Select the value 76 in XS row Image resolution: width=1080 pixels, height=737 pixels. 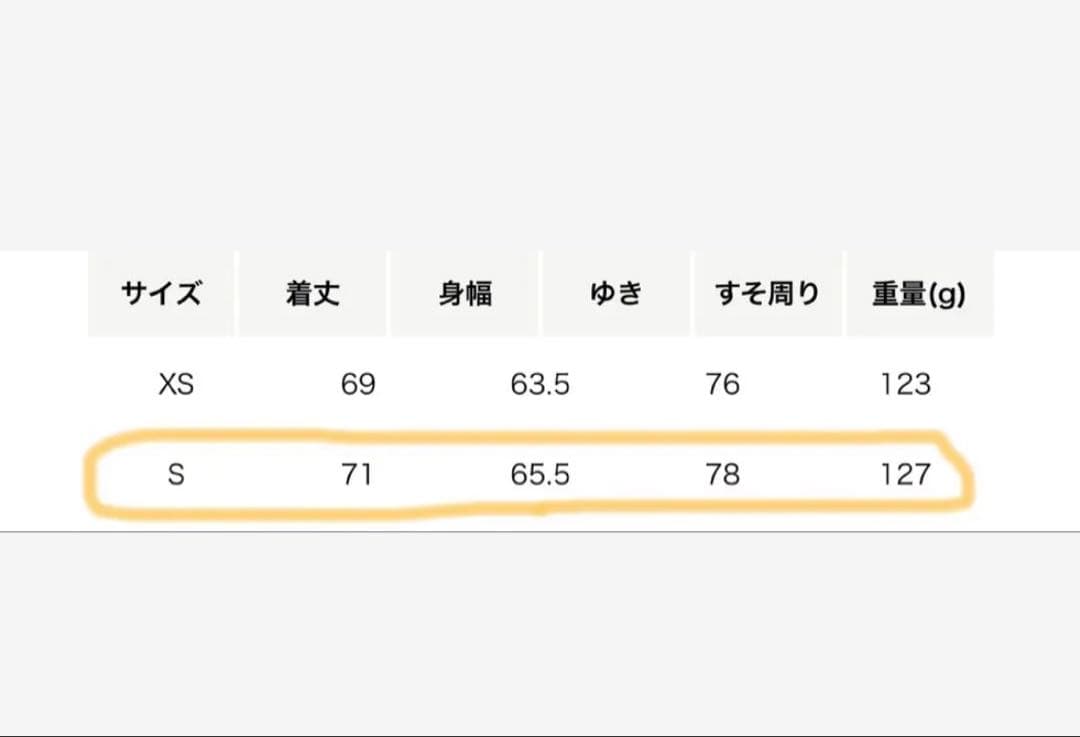pos(722,384)
